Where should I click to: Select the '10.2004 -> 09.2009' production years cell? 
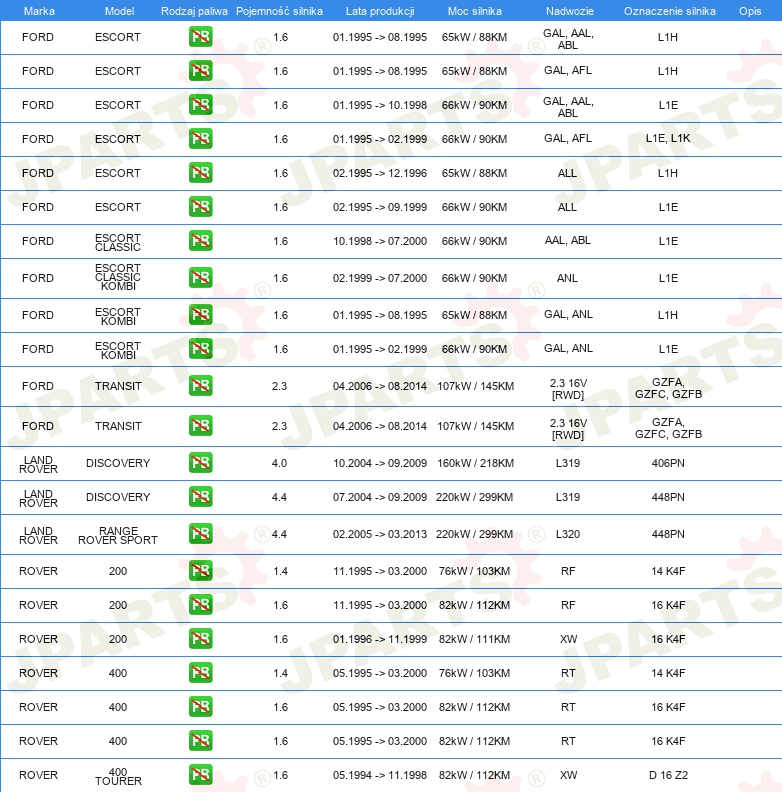(380, 463)
